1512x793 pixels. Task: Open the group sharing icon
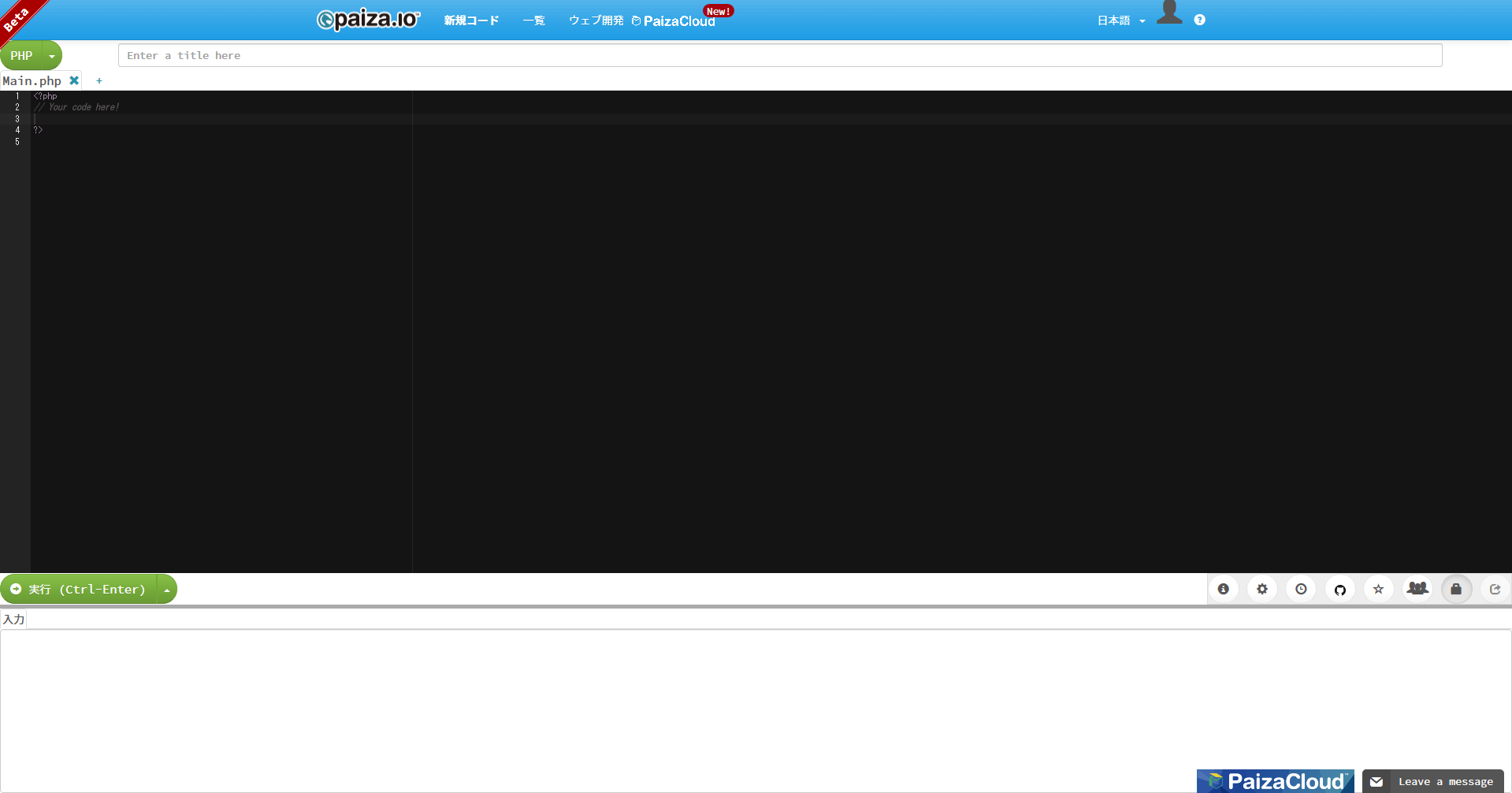coord(1417,589)
